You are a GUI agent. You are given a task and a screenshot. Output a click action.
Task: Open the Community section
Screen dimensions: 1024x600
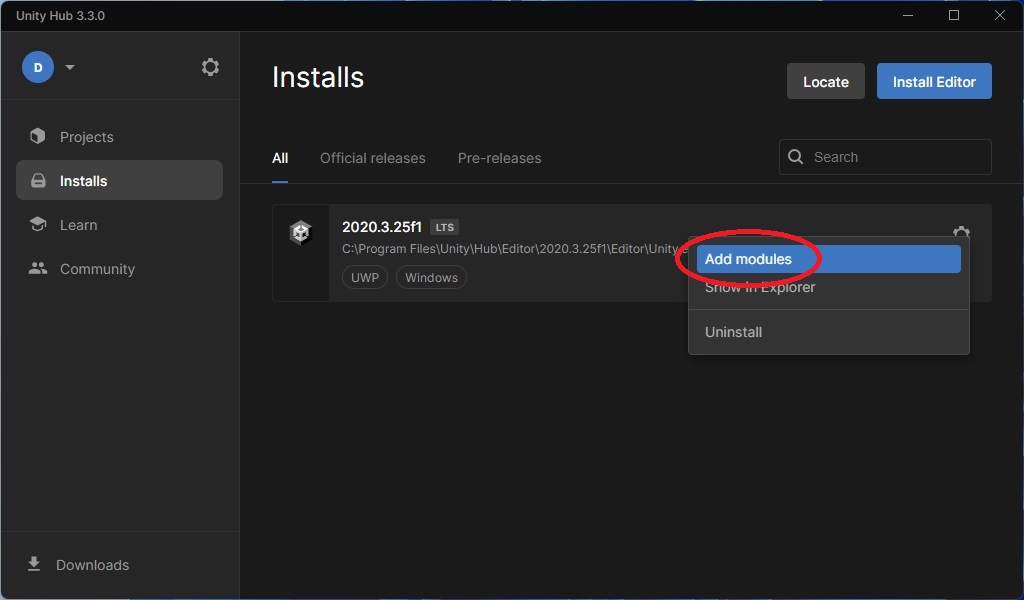120,268
